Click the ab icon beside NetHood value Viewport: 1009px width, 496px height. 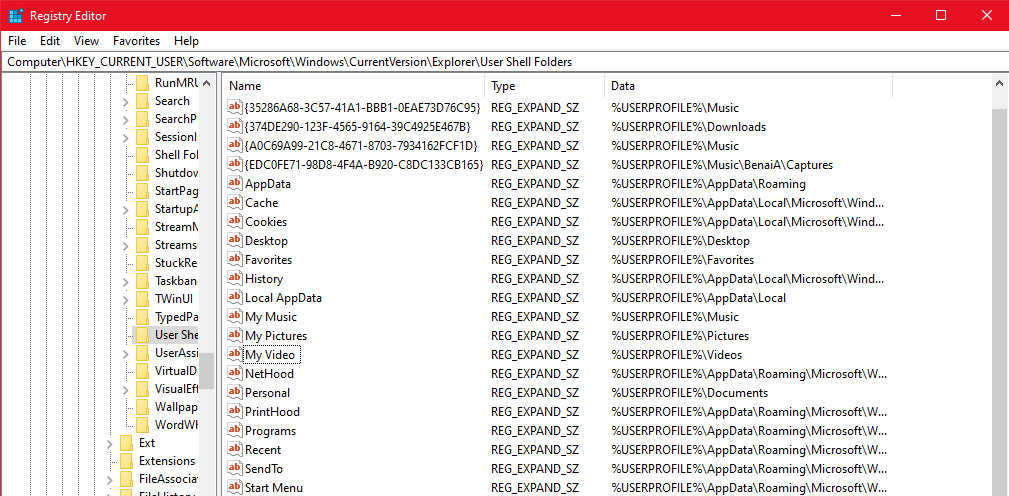click(235, 373)
